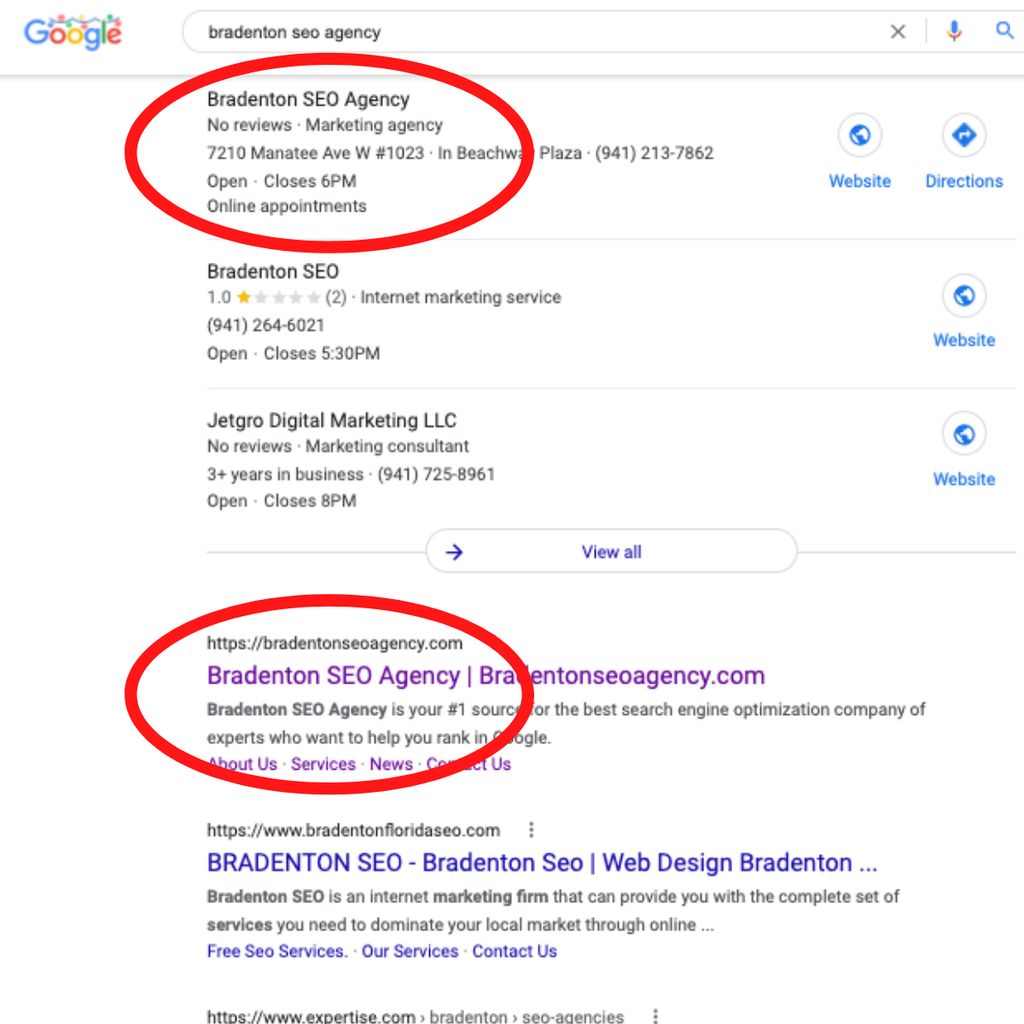Open BRADENTON SEO - Web Design Bradenton result
Image resolution: width=1024 pixels, height=1024 pixels.
pyautogui.click(x=542, y=863)
